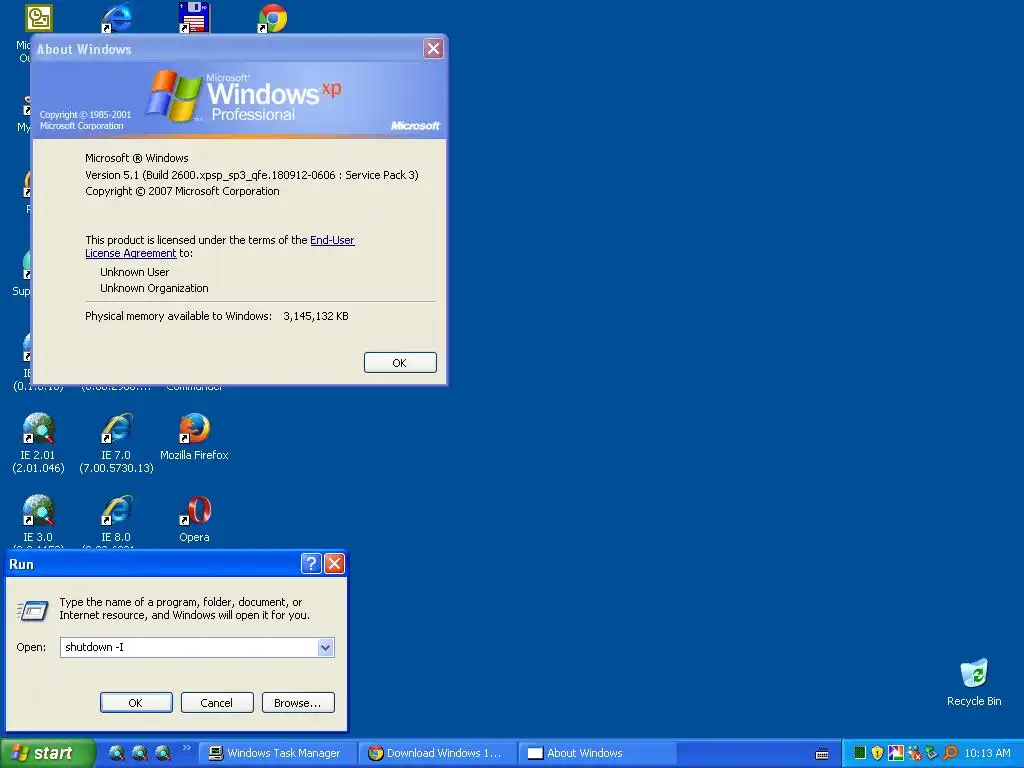The image size is (1024, 768).
Task: Click OK in the About Windows dialog
Action: click(400, 362)
